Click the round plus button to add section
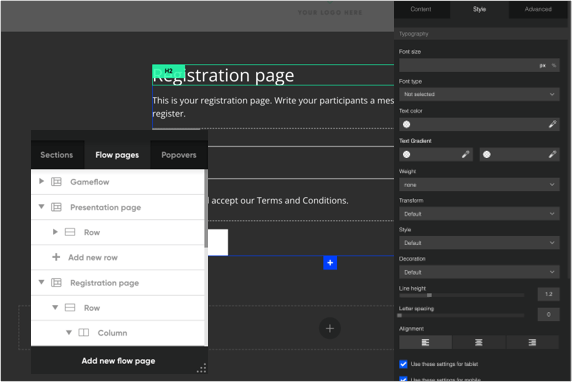Viewport: 572px width, 382px height. click(330, 328)
